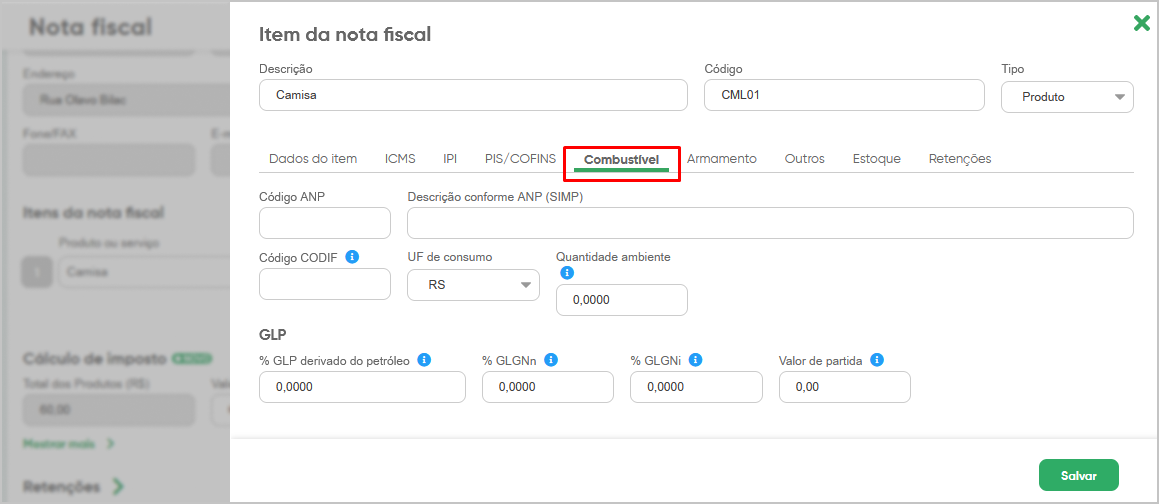Select the Combustível tab

(622, 160)
